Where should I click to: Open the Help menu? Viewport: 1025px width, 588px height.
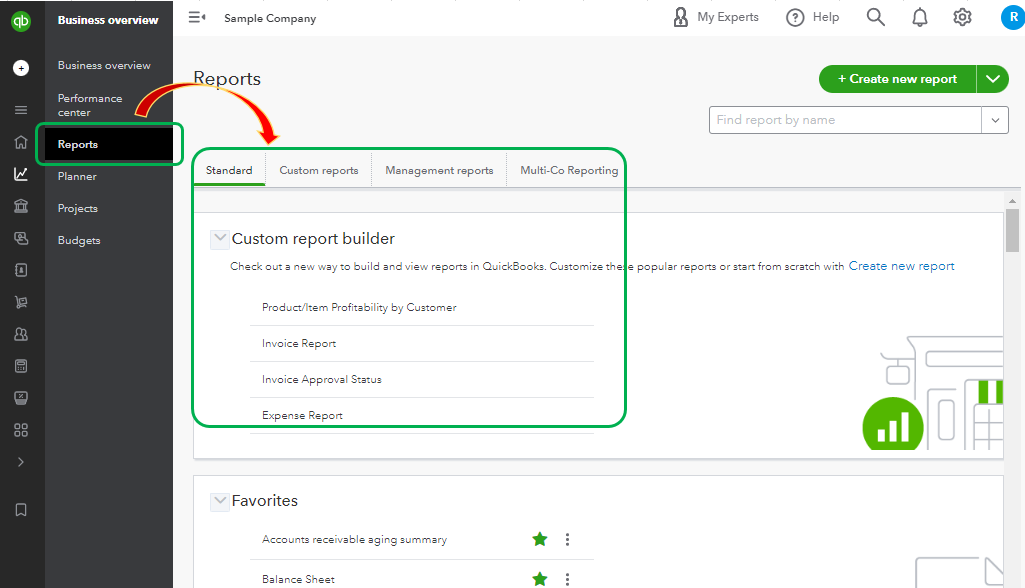click(813, 17)
